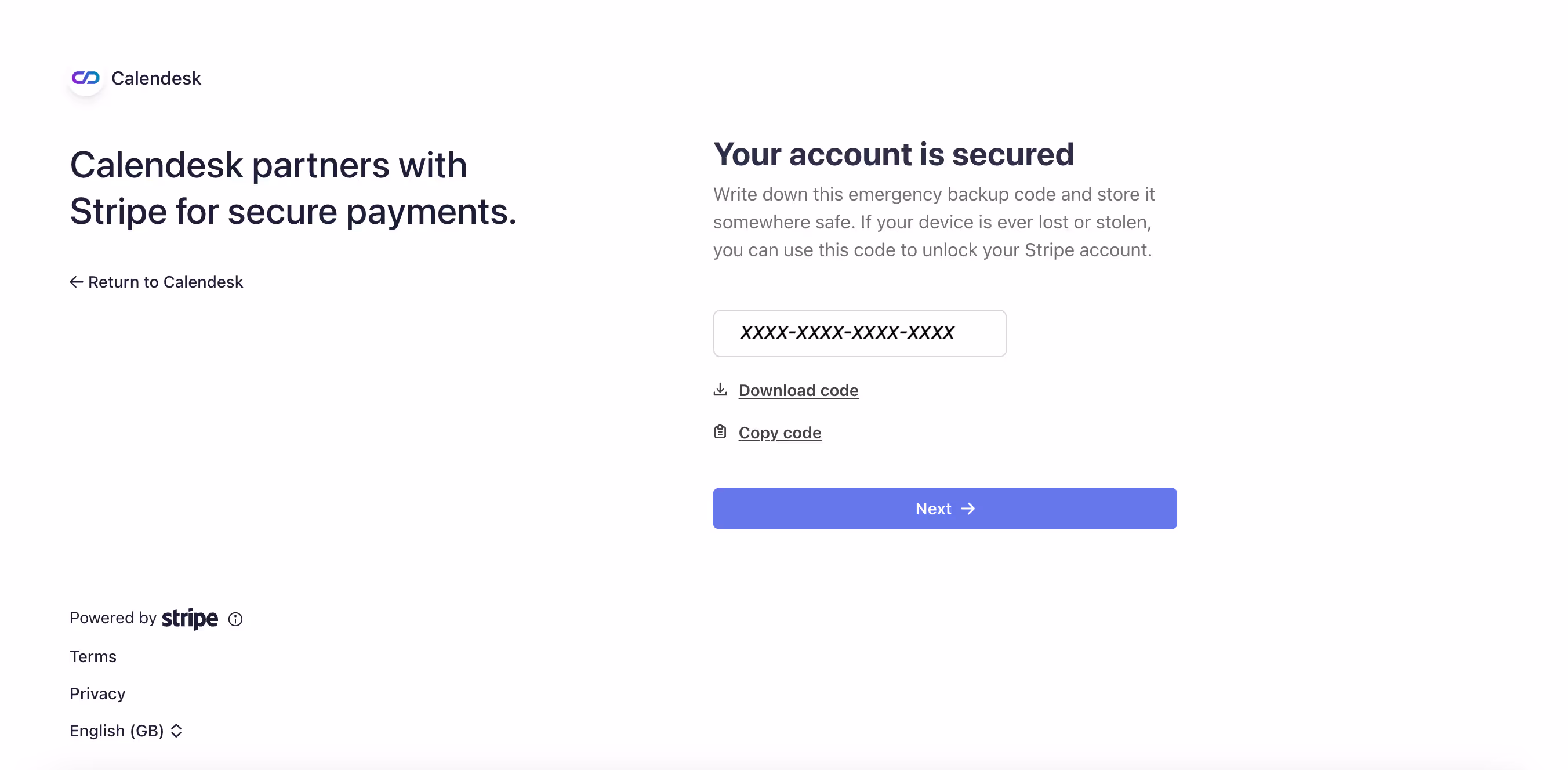
Task: Click the download icon next to Download code
Action: 720,390
